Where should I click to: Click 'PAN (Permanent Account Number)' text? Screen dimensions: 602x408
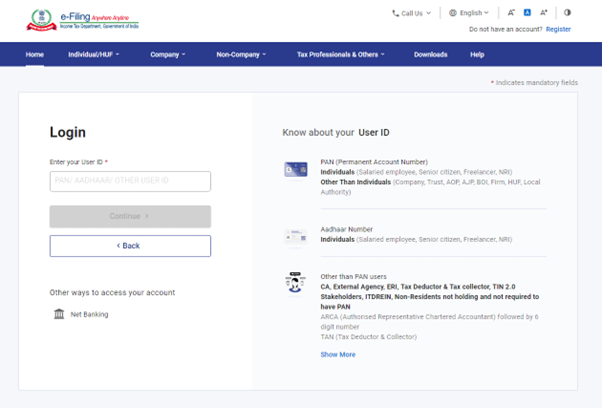(x=374, y=162)
